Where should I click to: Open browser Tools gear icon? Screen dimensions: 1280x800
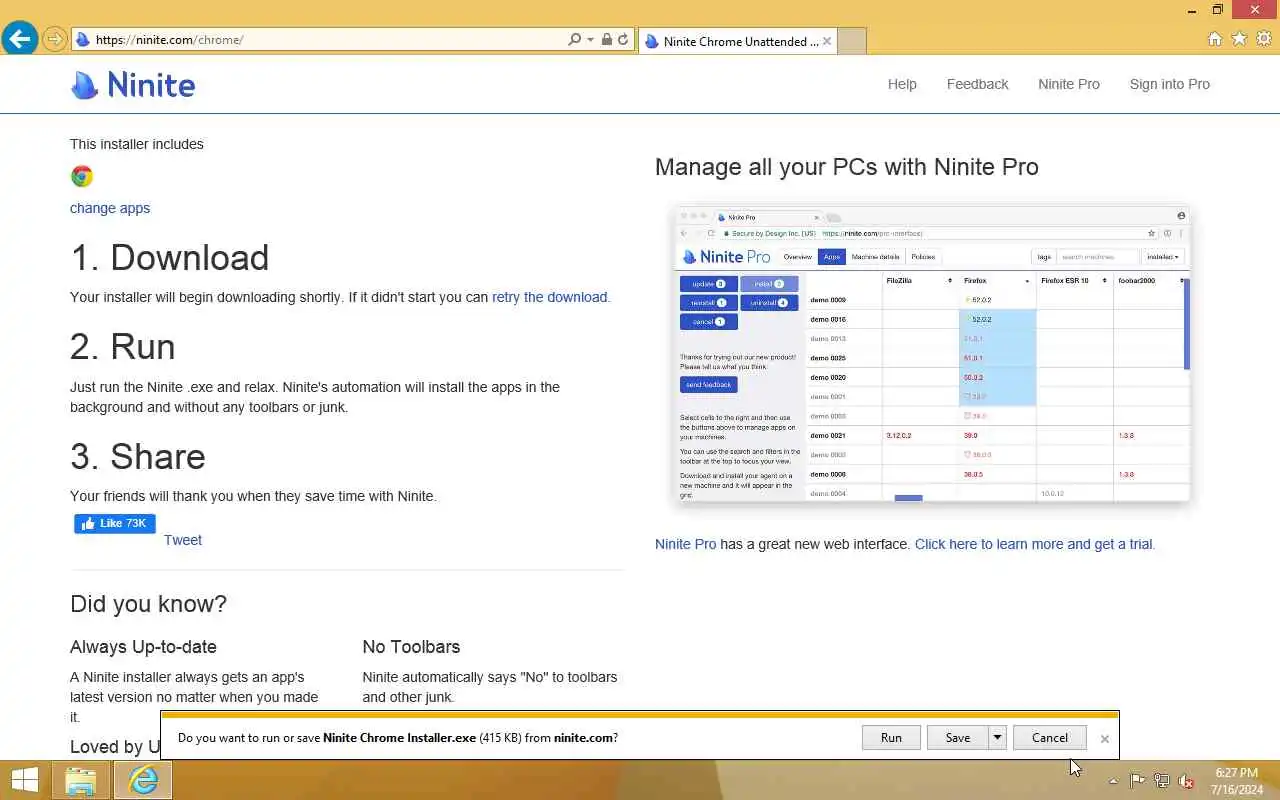coord(1264,39)
